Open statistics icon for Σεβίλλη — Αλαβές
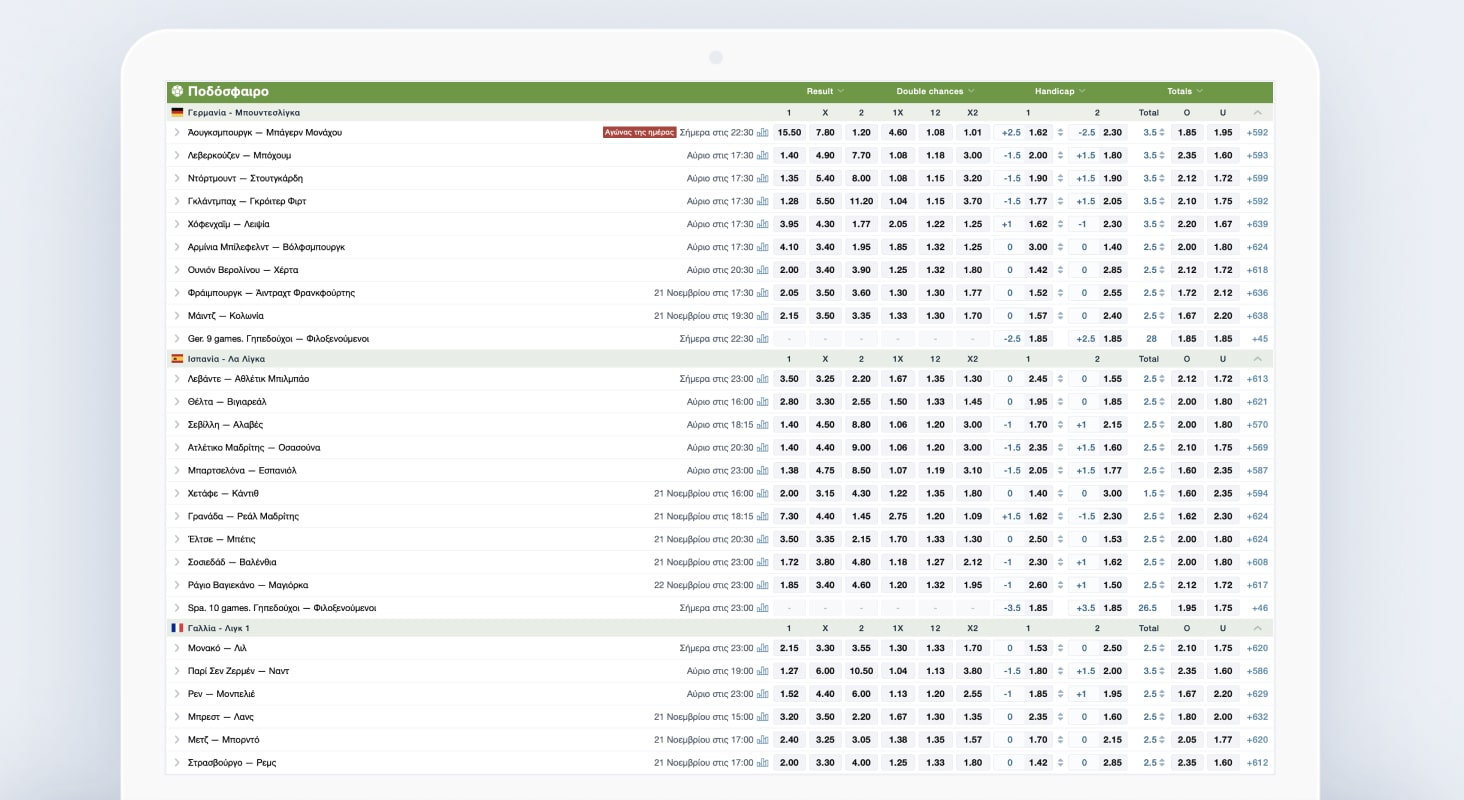The height and width of the screenshot is (800, 1464). point(763,425)
